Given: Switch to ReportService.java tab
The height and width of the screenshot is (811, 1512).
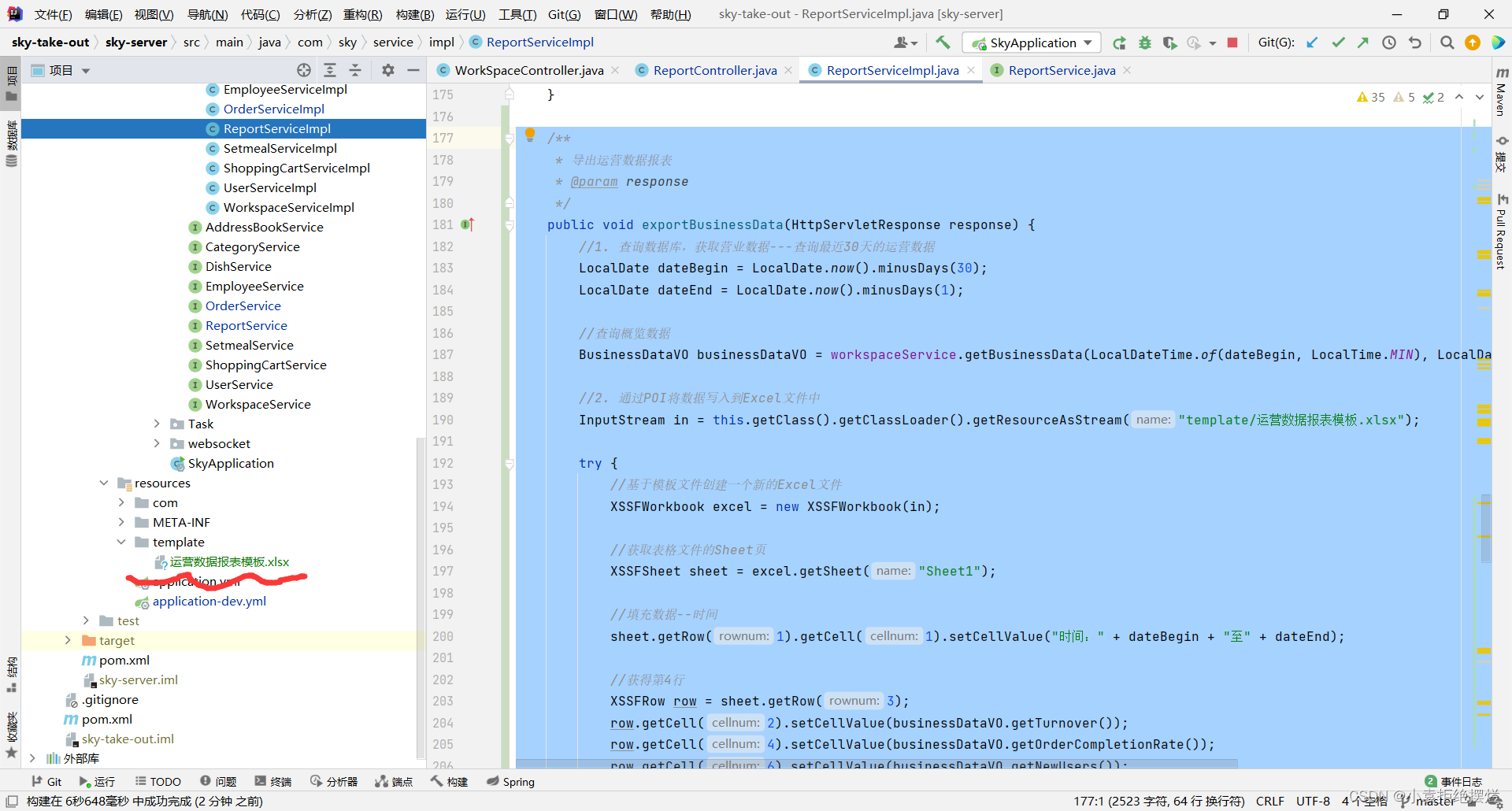Looking at the screenshot, I should (x=1062, y=70).
